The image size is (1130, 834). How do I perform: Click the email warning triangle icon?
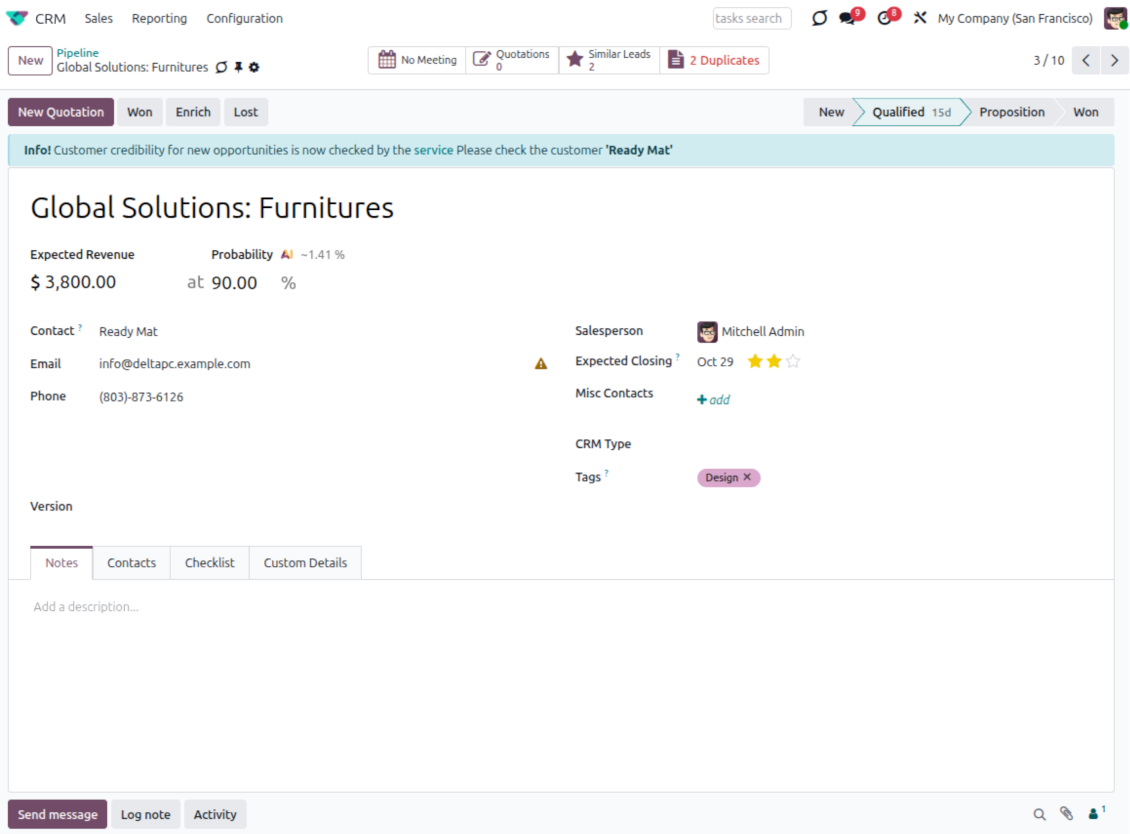tap(541, 364)
